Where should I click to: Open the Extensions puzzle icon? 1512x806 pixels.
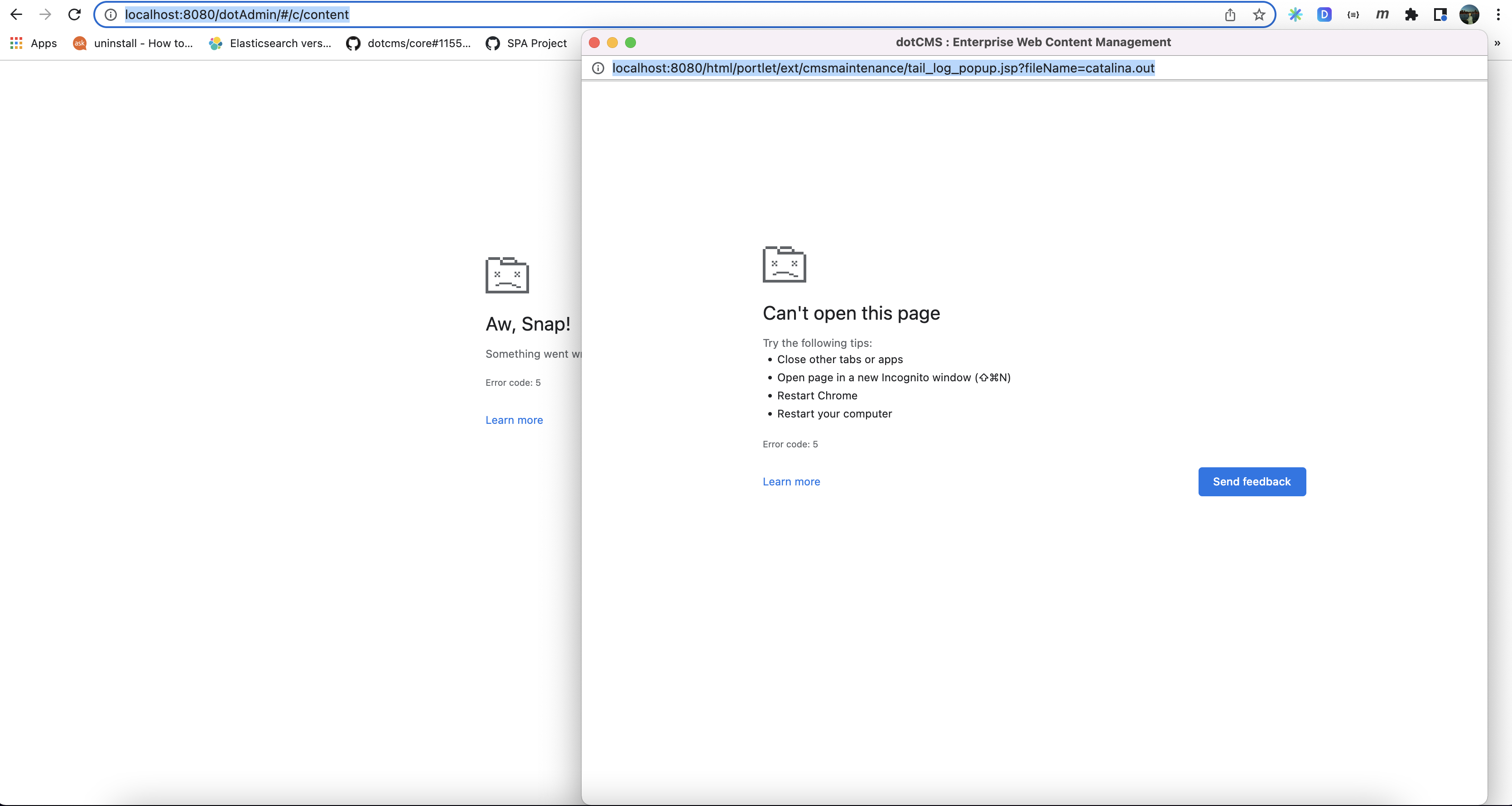point(1411,14)
